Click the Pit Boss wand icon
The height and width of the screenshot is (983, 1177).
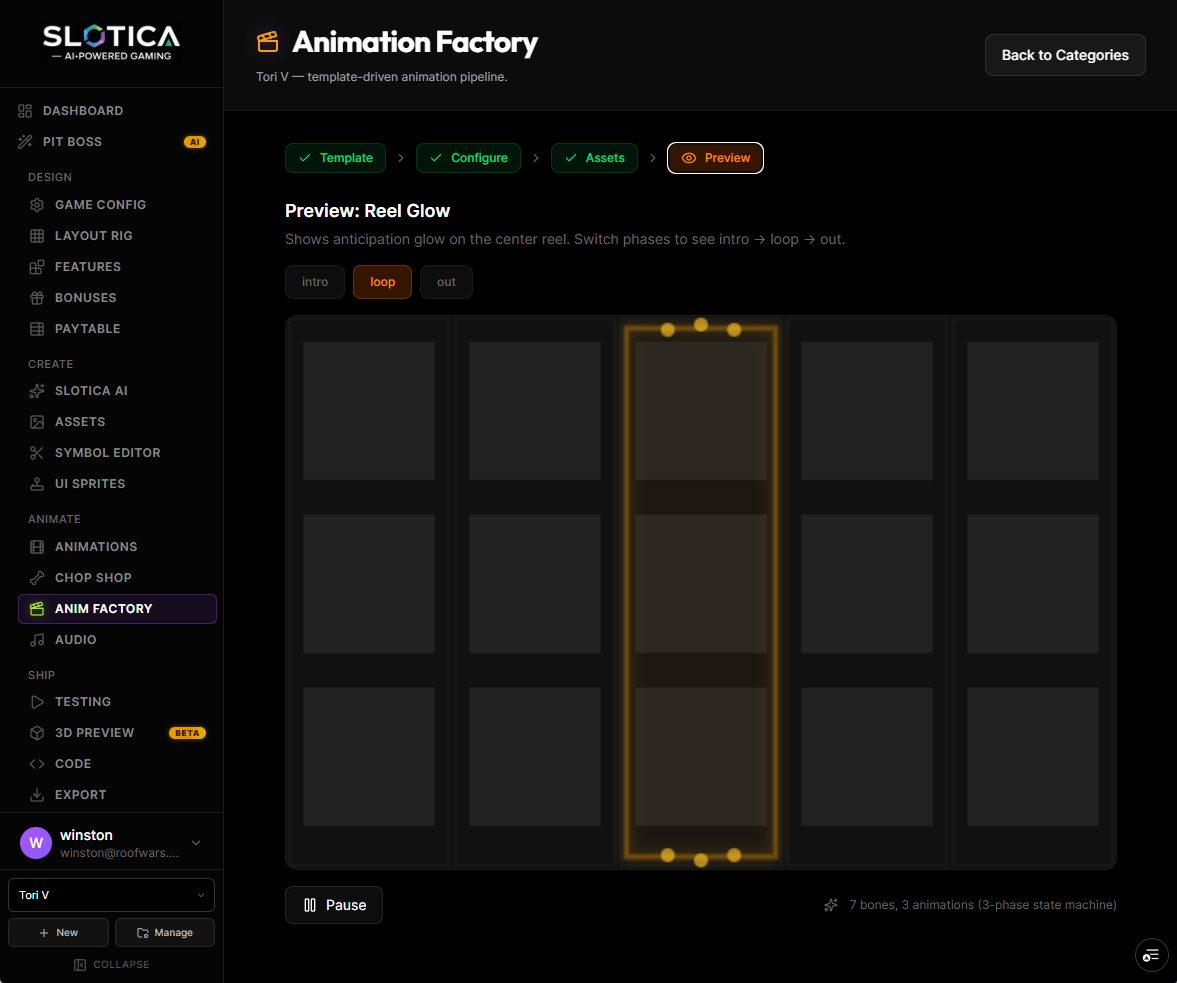(25, 142)
